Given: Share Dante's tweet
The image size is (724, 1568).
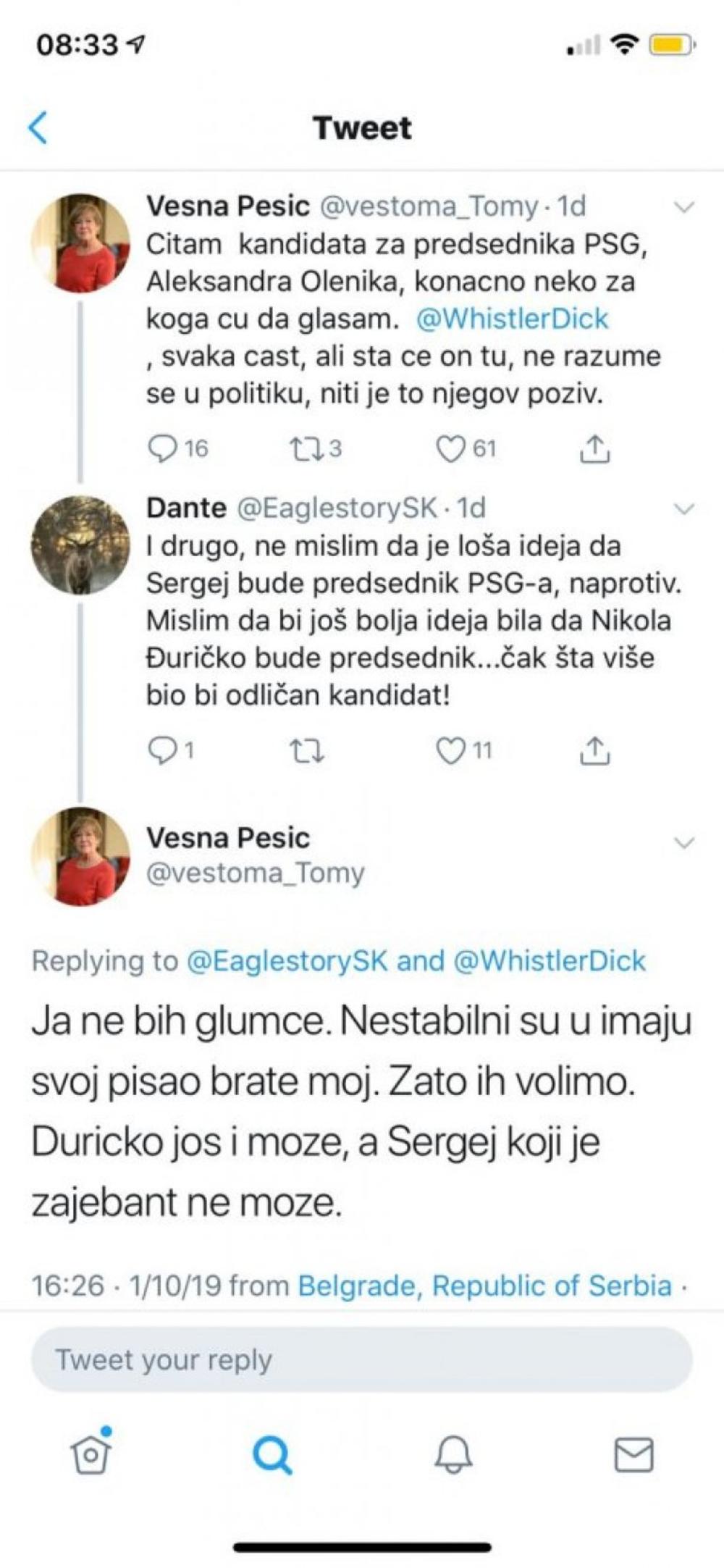Looking at the screenshot, I should click(594, 751).
